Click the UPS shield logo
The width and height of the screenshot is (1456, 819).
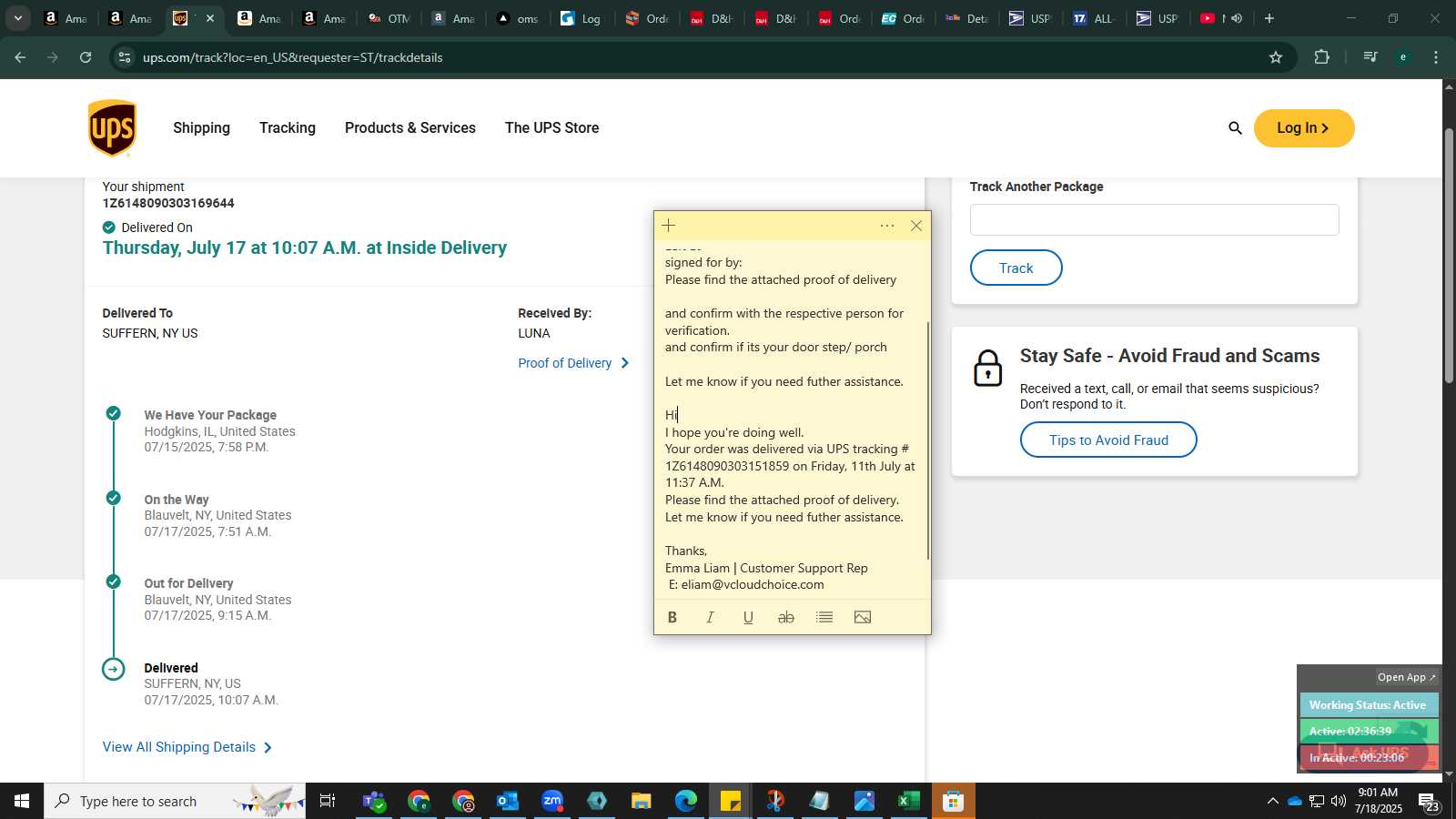click(x=112, y=128)
